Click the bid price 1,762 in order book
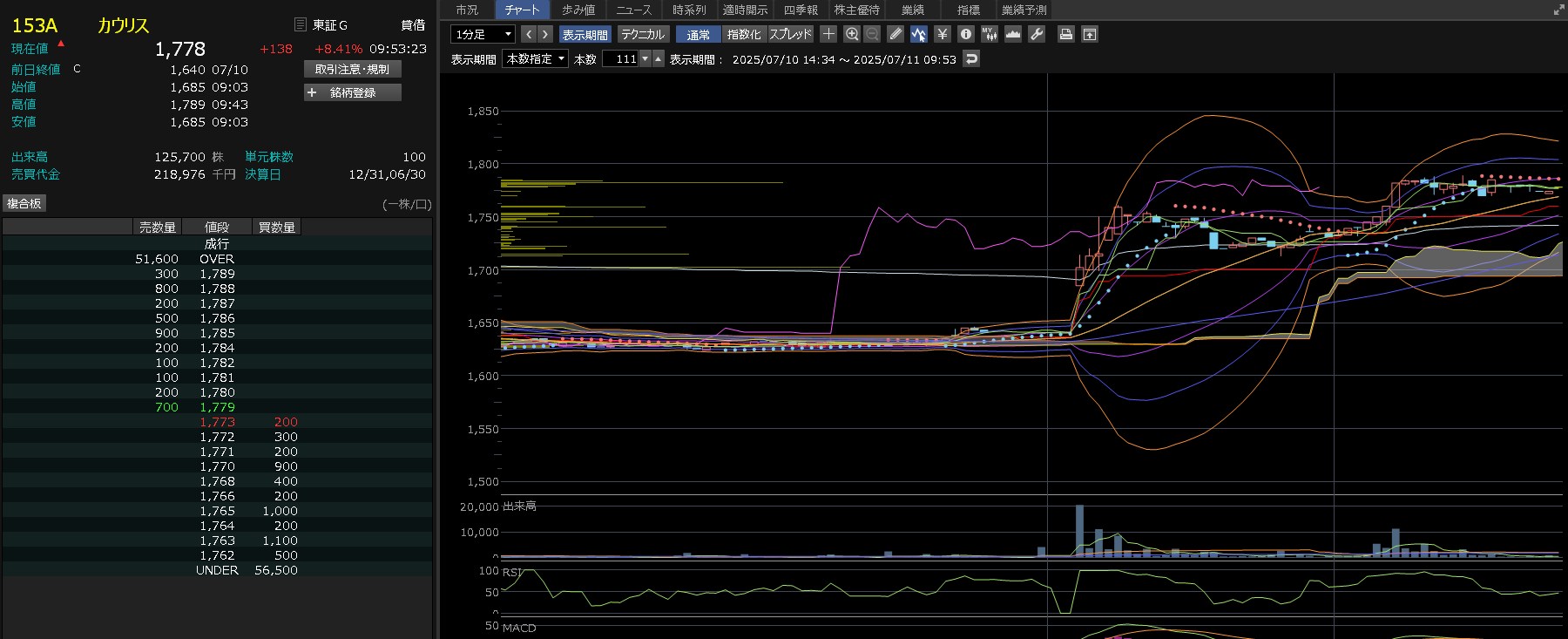The image size is (1568, 639). pyautogui.click(x=217, y=555)
